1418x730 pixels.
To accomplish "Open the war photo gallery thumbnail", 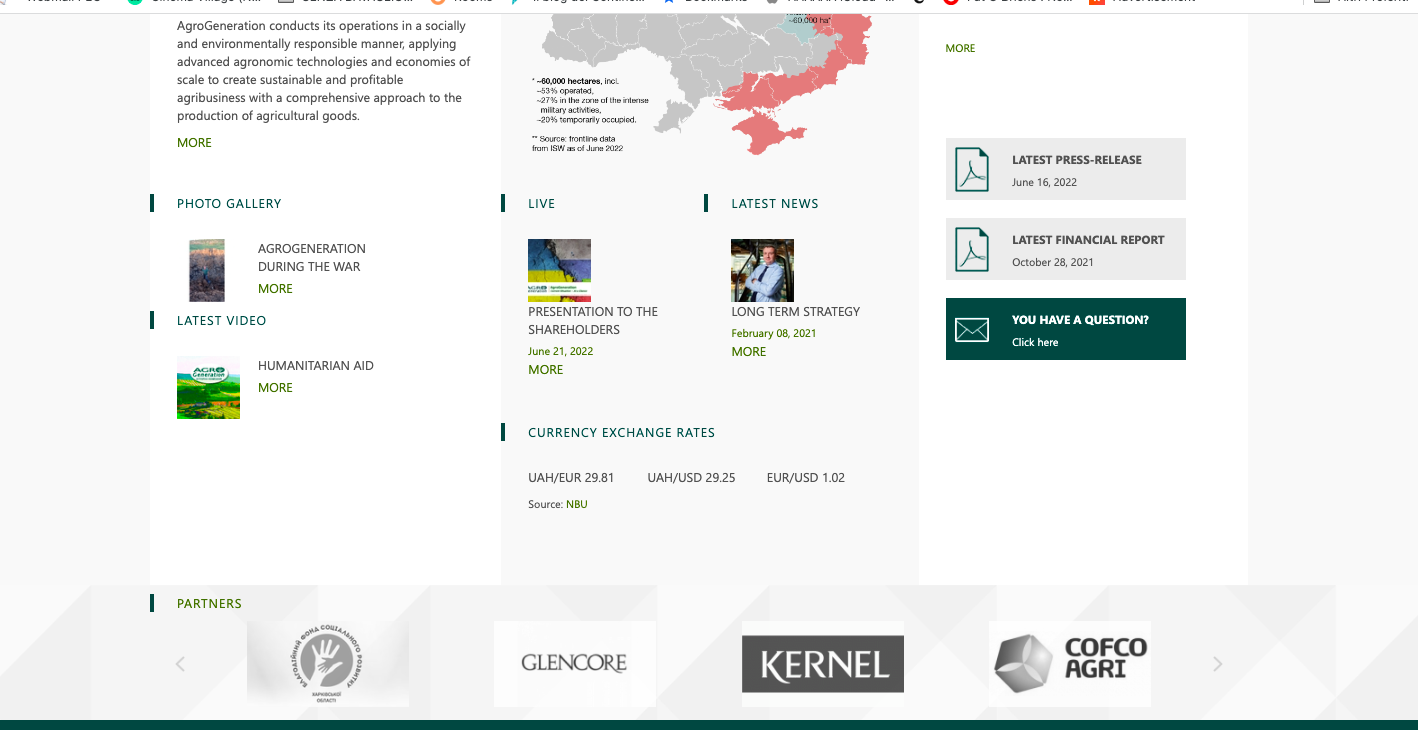I will pyautogui.click(x=207, y=270).
